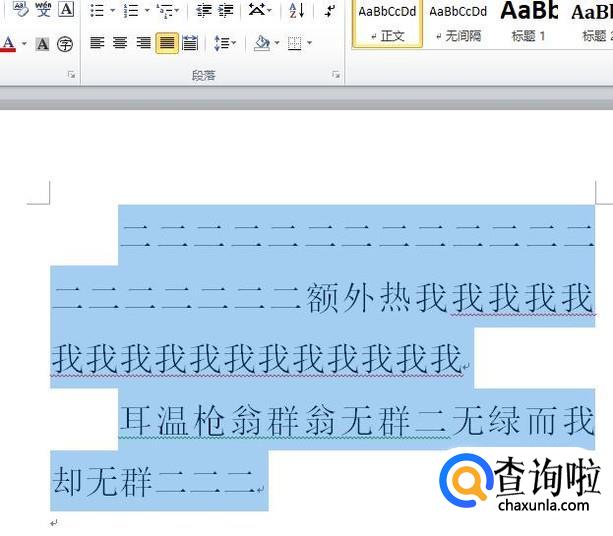Click the shading paint bucket color
Screen dimensions: 613x536
(x=261, y=44)
